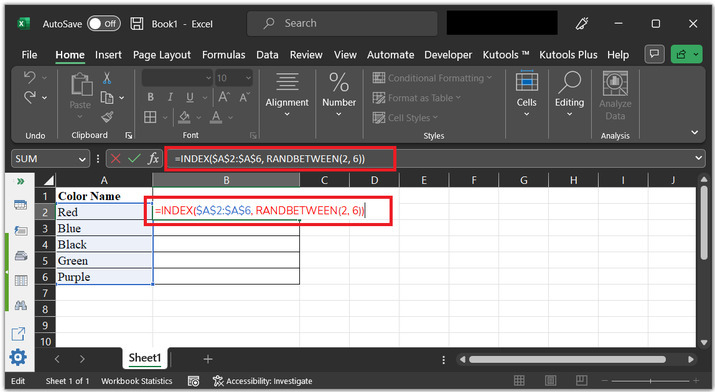Screen dimensions: 715x392
Task: Click into the formula bar text
Action: [269, 159]
